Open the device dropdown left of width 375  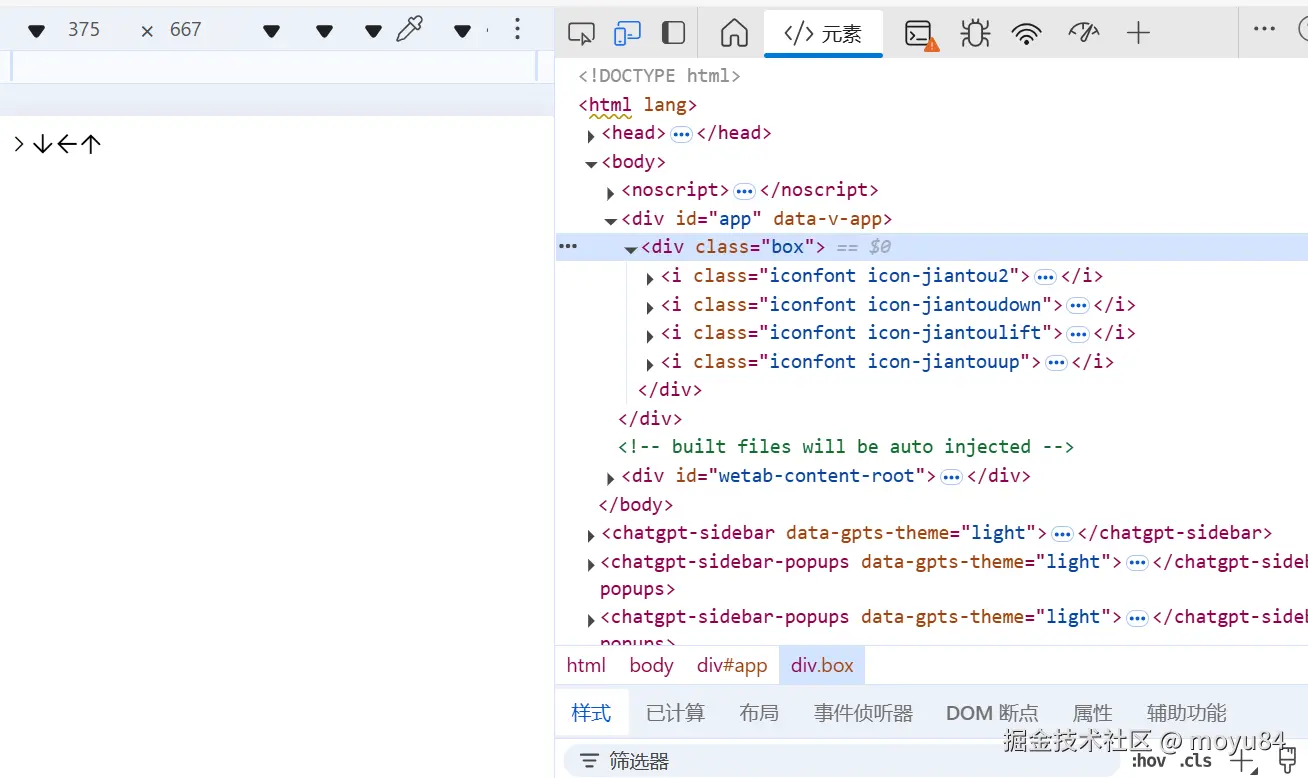(x=36, y=31)
